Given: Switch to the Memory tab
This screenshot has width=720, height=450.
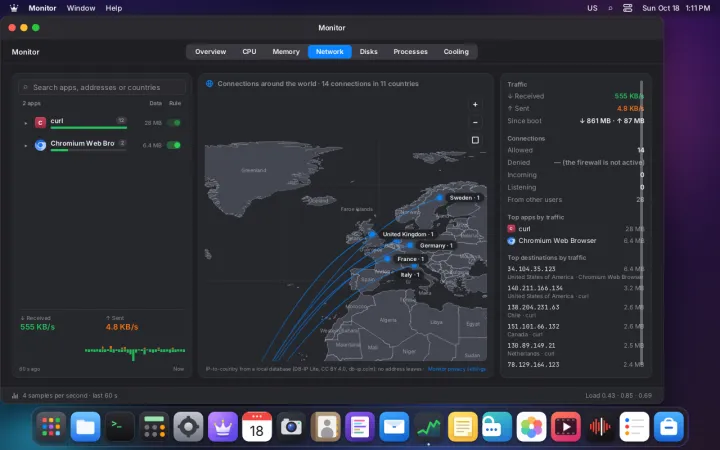Looking at the screenshot, I should (286, 51).
